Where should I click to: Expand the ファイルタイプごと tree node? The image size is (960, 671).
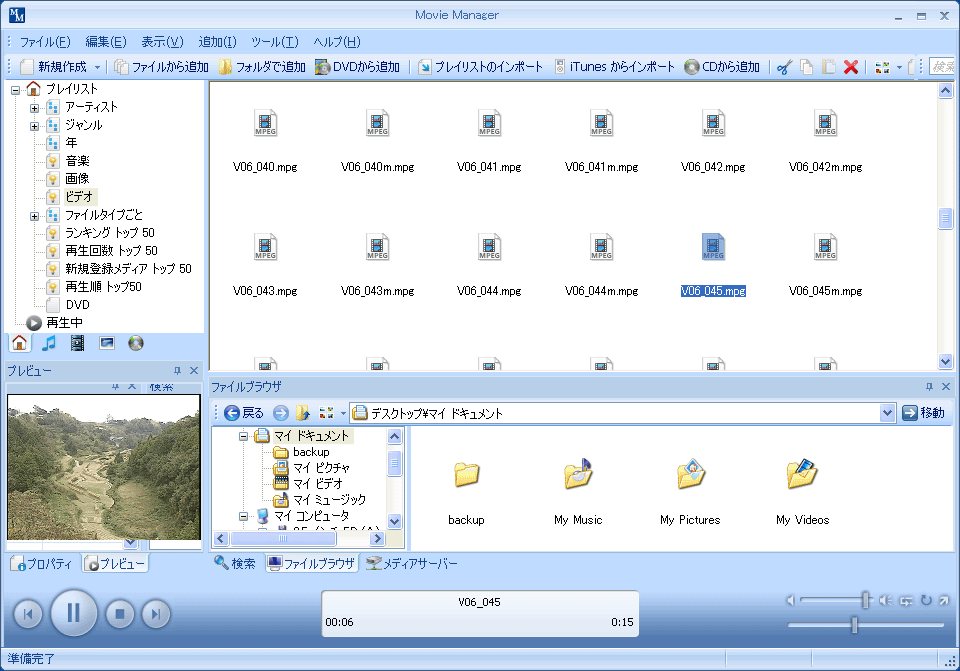point(34,216)
